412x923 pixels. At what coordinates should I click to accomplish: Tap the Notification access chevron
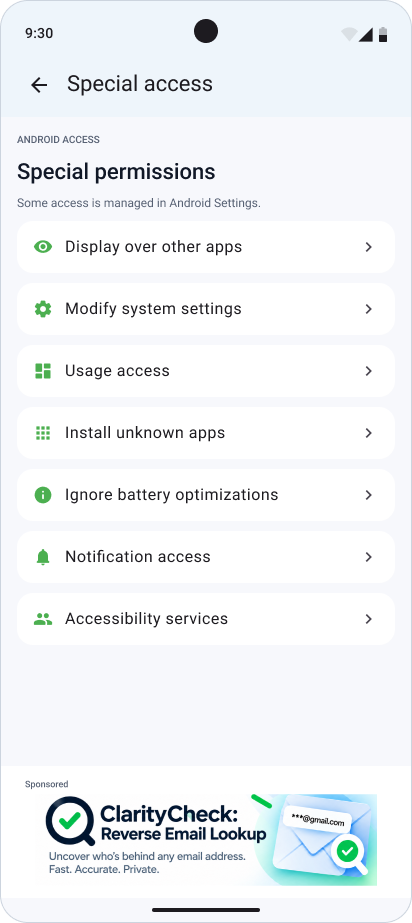pos(369,557)
